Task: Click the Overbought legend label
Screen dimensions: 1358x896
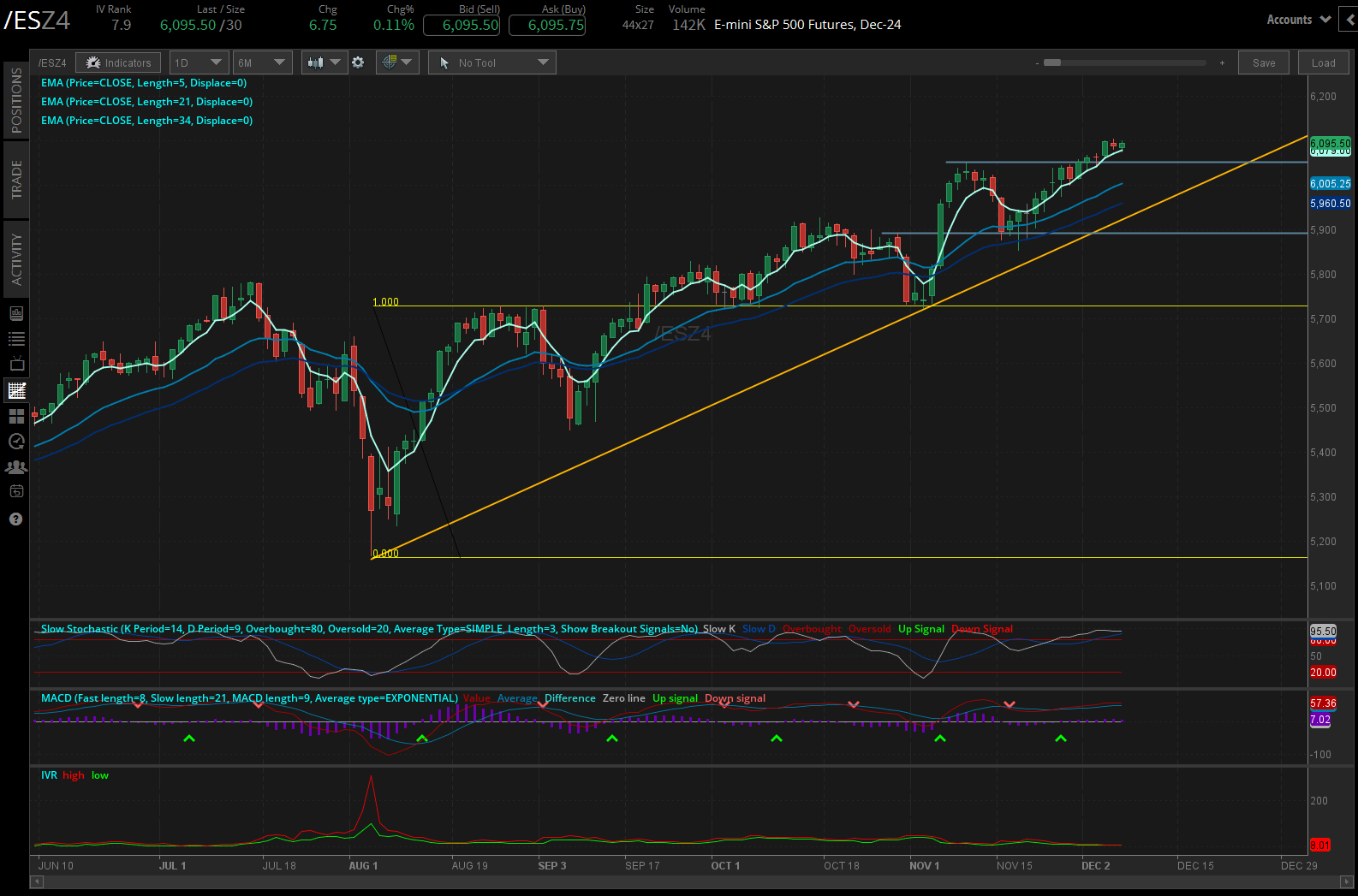Action: click(x=812, y=629)
